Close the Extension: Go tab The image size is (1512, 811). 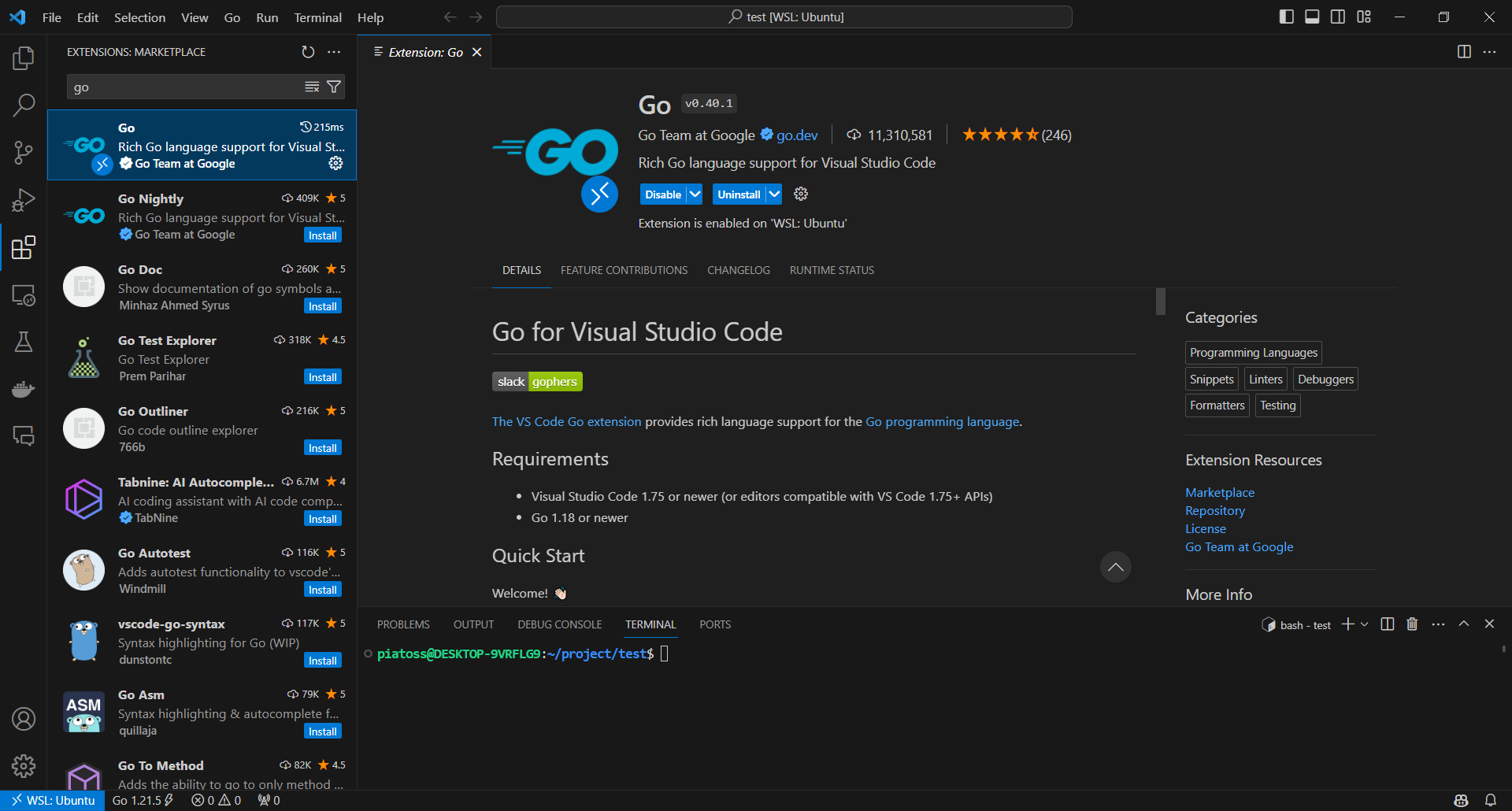click(x=476, y=52)
